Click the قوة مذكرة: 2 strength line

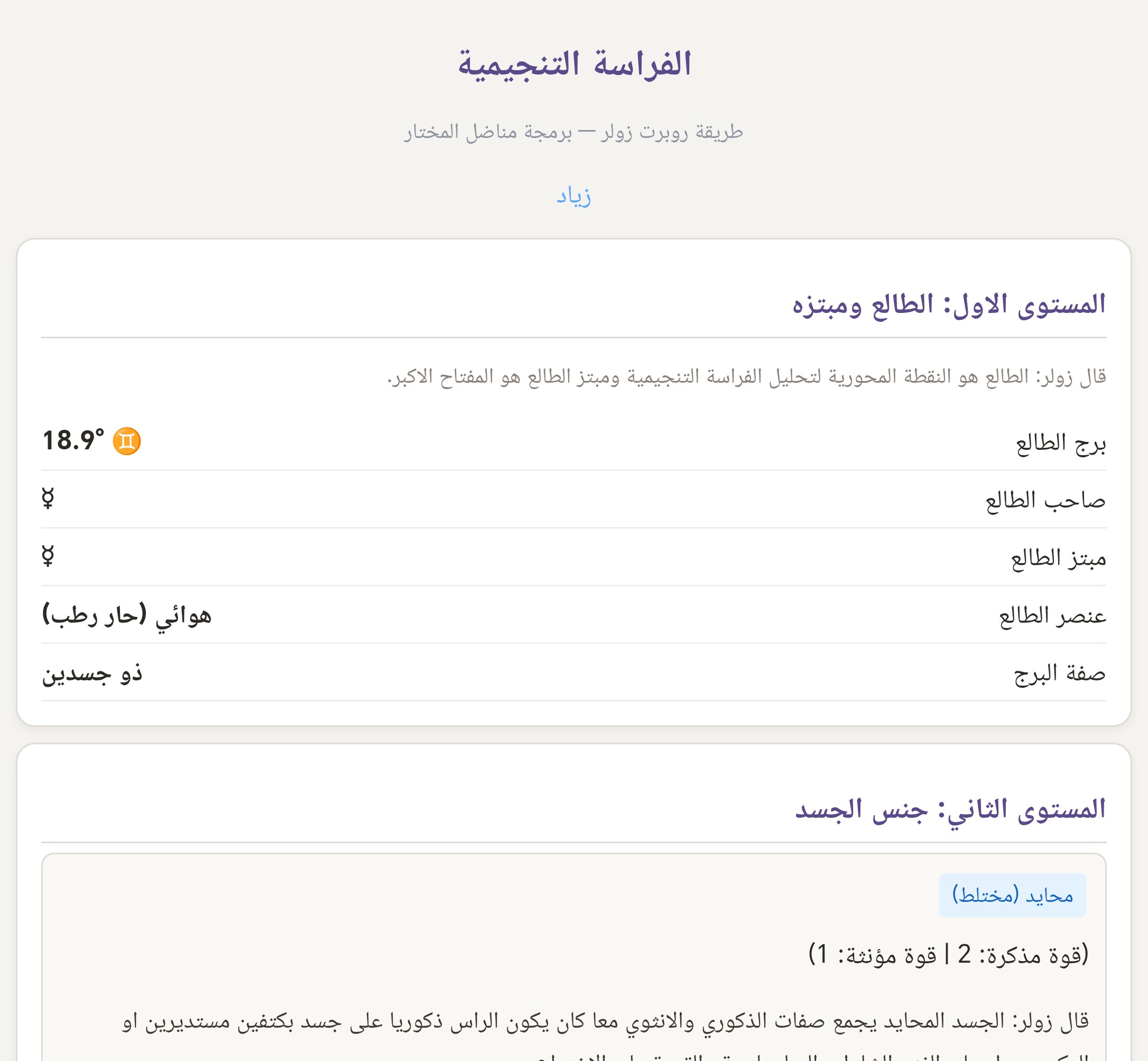pos(948,955)
